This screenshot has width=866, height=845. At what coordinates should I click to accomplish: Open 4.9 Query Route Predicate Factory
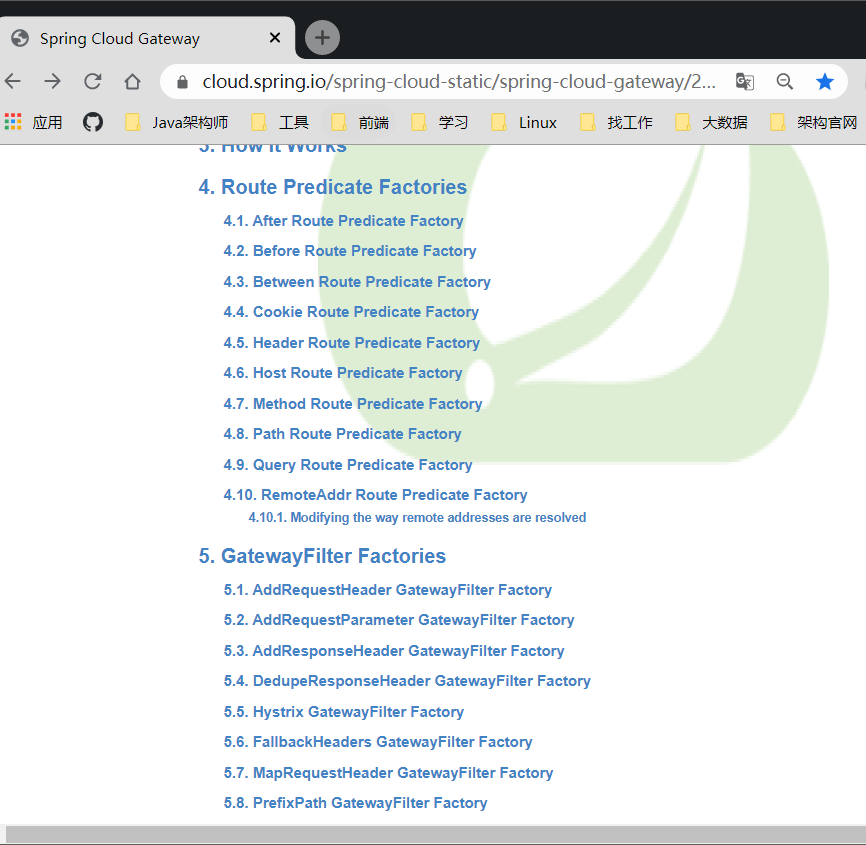[x=347, y=465]
